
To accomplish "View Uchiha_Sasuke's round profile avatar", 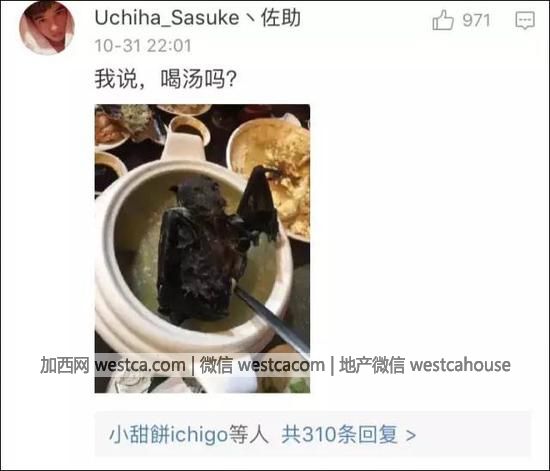I will [47, 27].
